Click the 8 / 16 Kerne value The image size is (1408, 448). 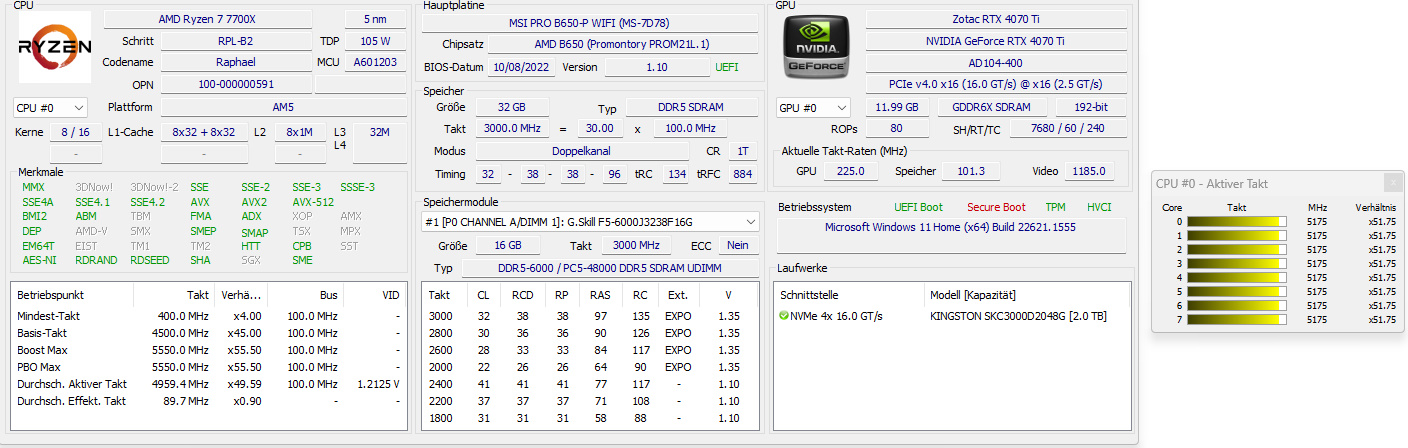pyautogui.click(x=75, y=132)
